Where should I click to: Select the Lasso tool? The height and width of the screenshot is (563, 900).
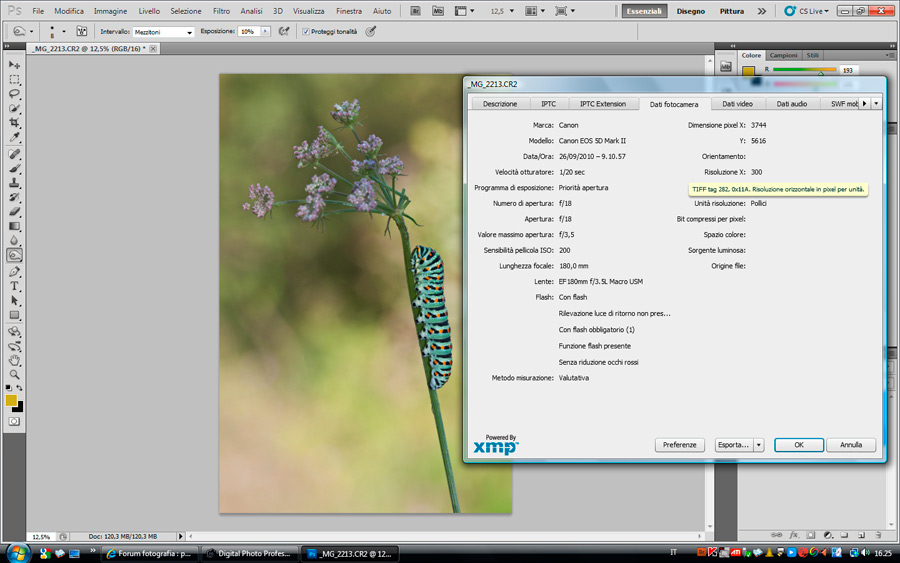[x=15, y=93]
